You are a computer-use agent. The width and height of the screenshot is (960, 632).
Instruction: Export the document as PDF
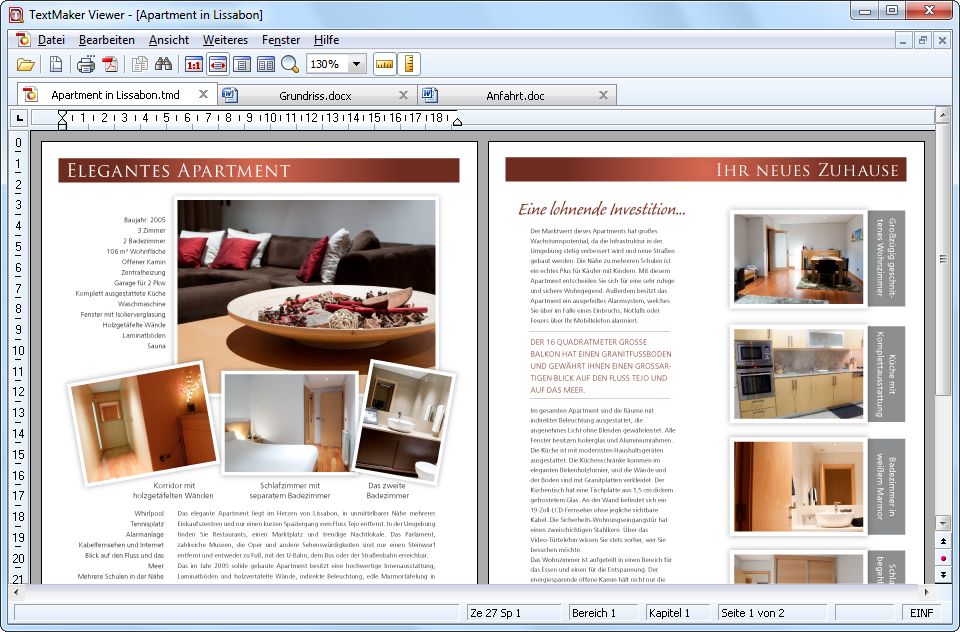tap(110, 64)
